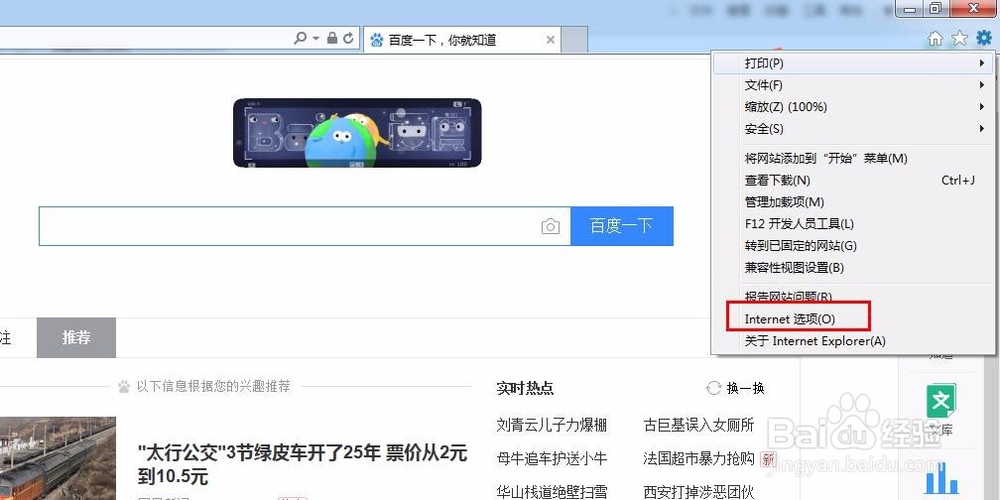Expand the 缩放(Z) (100%) submenu
Viewport: 1000px width, 500px height.
(x=853, y=107)
